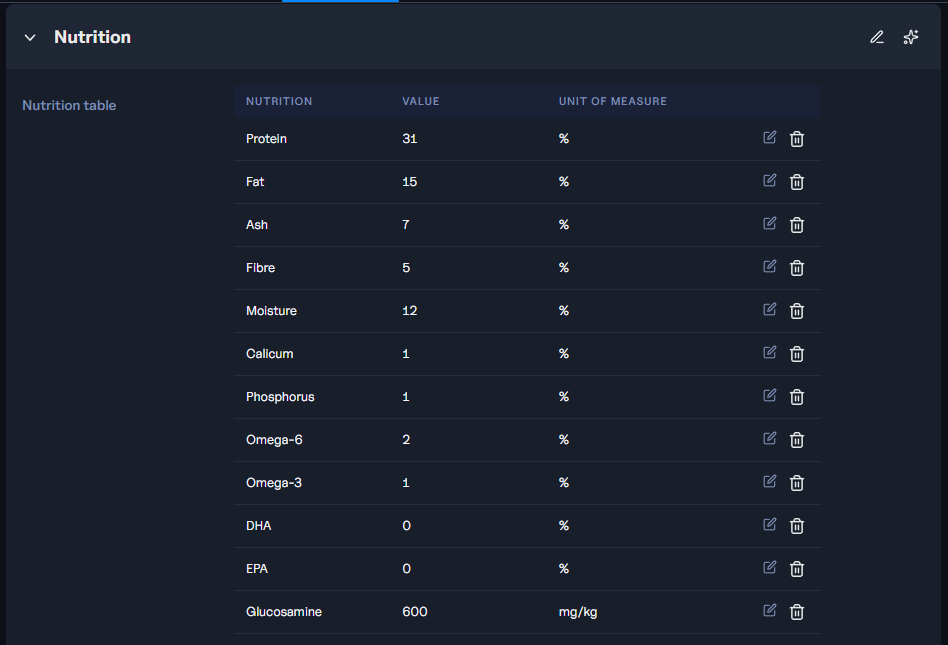This screenshot has height=645, width=948.
Task: Delete the Omega-3 row
Action: 797,482
